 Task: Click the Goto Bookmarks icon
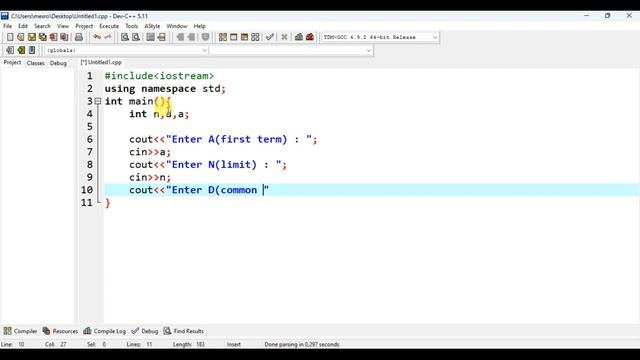click(x=32, y=50)
